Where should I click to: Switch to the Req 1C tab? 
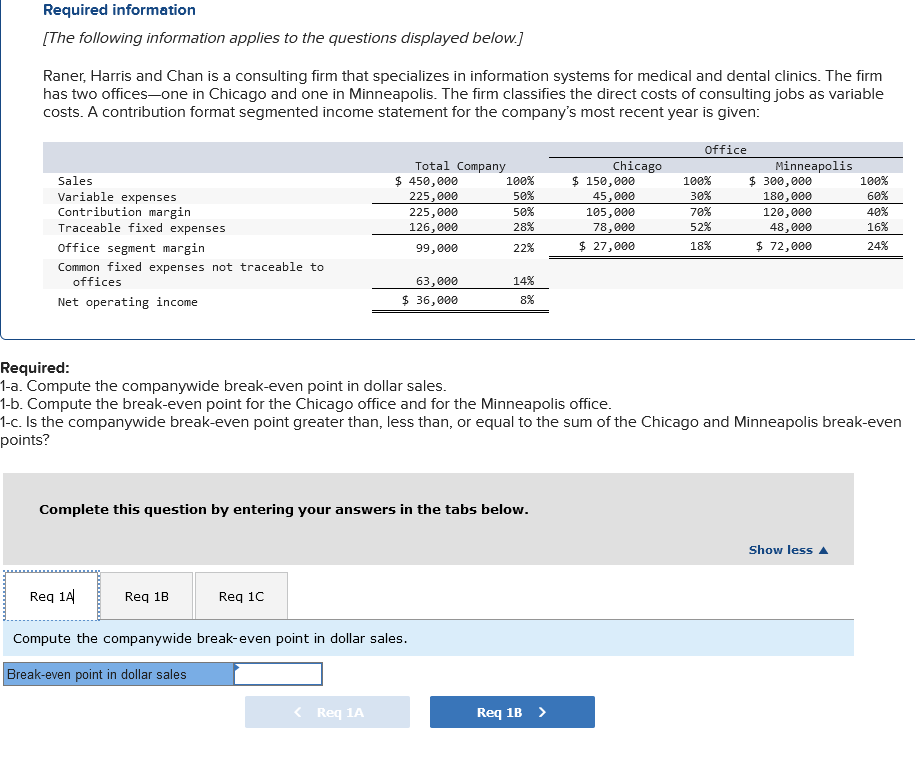point(241,596)
